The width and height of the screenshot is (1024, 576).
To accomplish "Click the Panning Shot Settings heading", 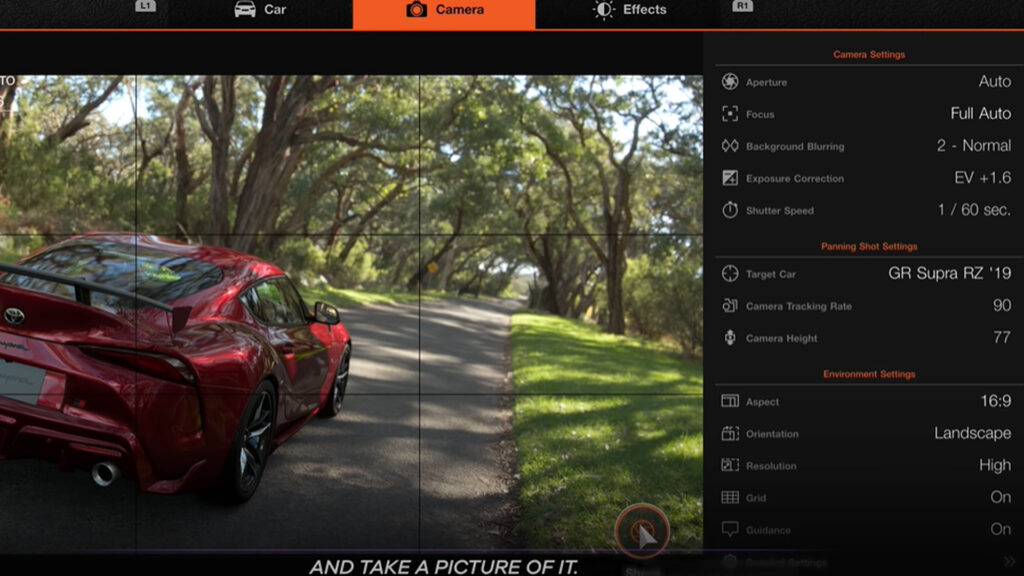I will click(x=869, y=246).
